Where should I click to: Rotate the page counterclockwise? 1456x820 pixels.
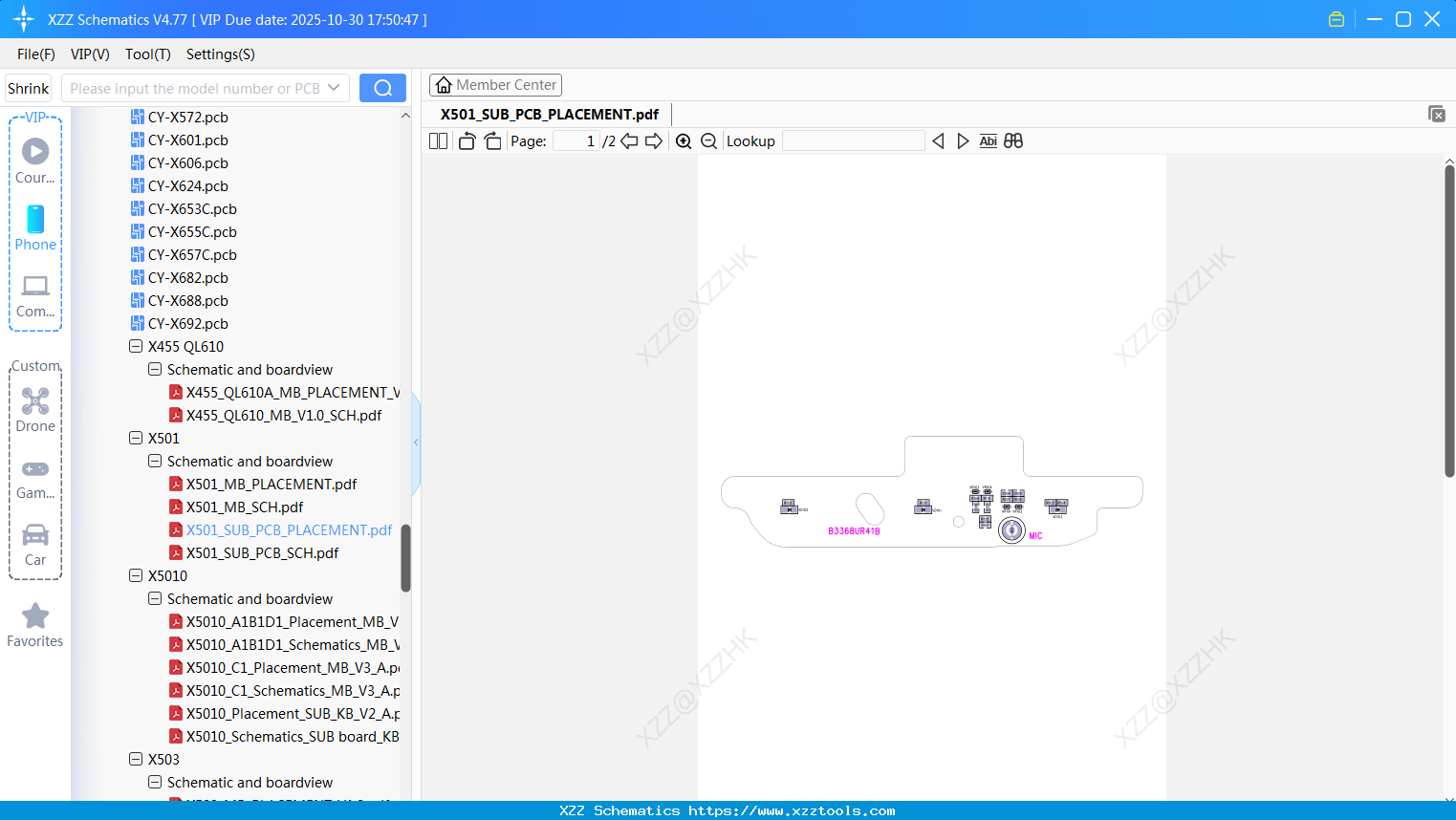click(467, 140)
